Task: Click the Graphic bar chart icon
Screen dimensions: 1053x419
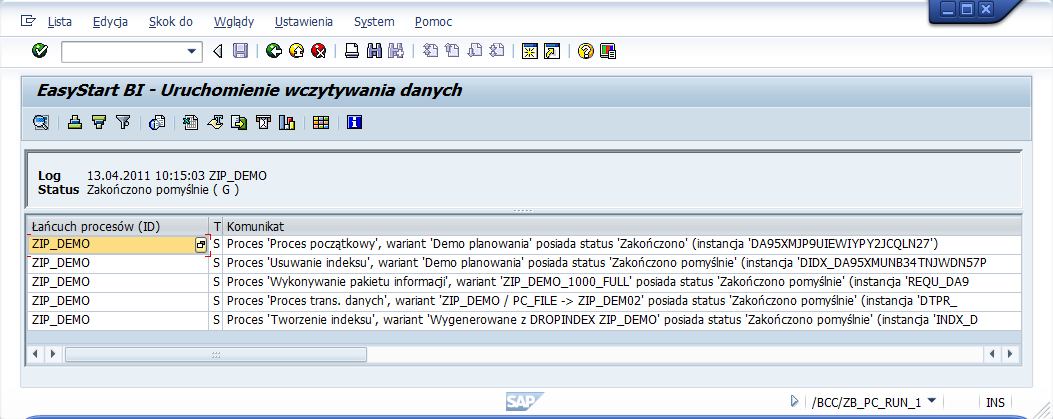Action: [287, 122]
